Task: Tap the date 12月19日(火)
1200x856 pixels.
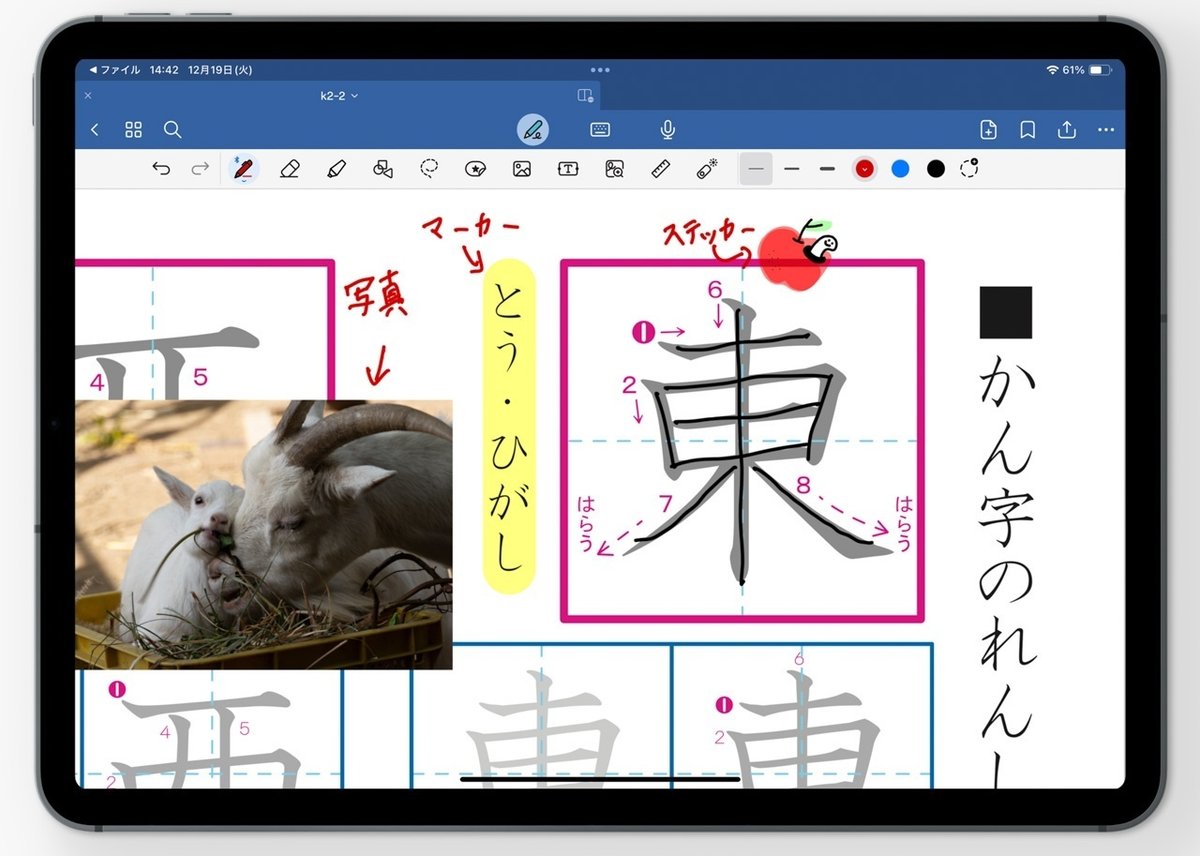Action: (219, 70)
